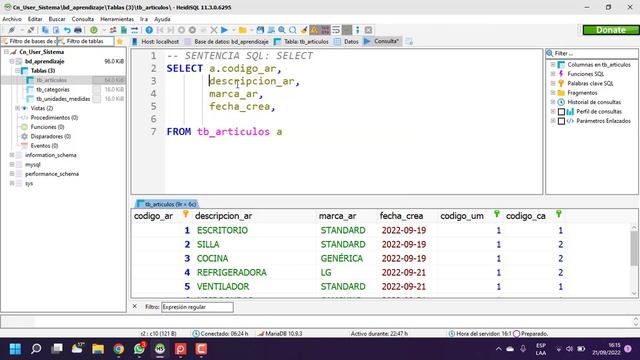
Task: Open the Ayuda menu
Action: tap(162, 19)
